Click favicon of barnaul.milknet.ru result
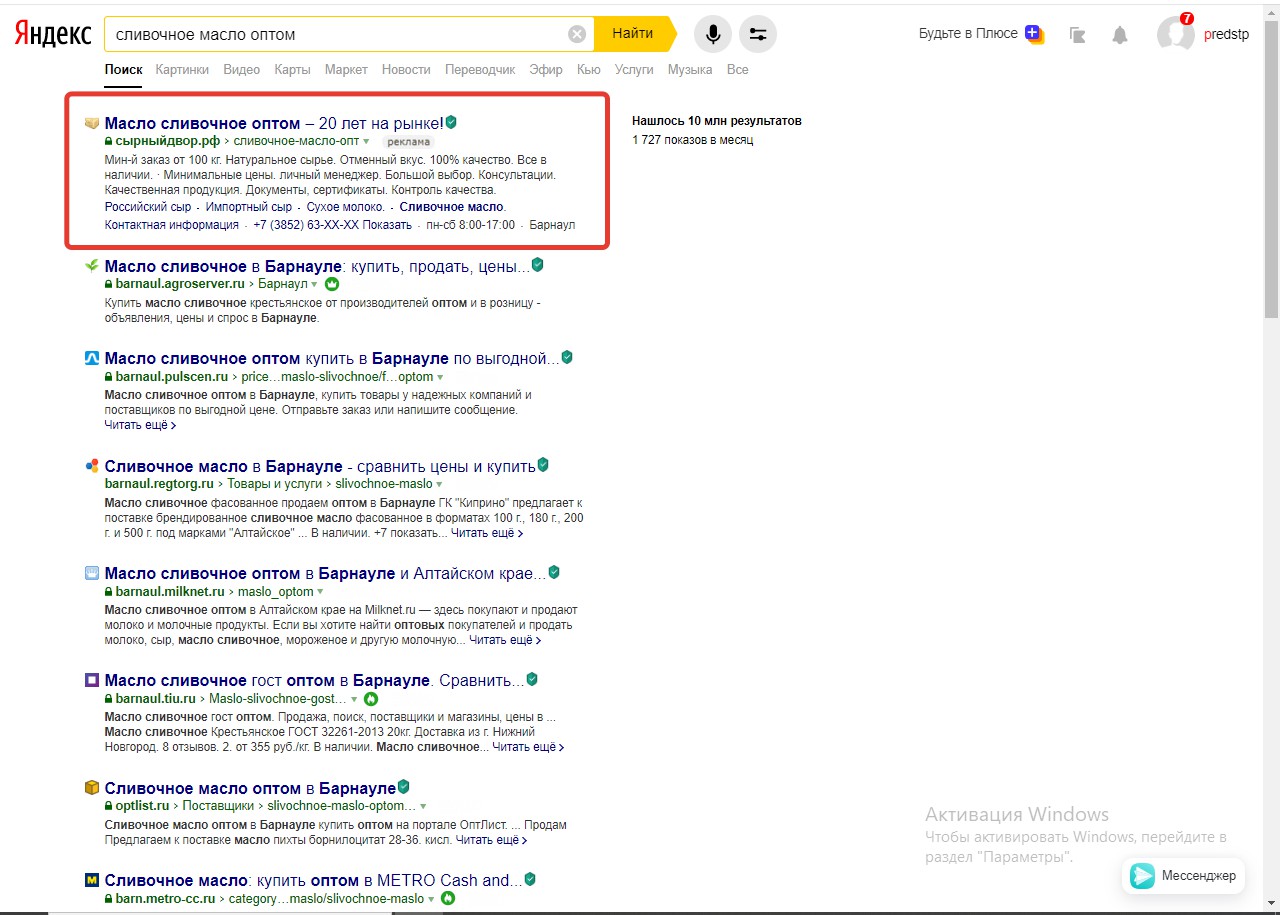Screen dimensions: 1280x915 tap(92, 573)
